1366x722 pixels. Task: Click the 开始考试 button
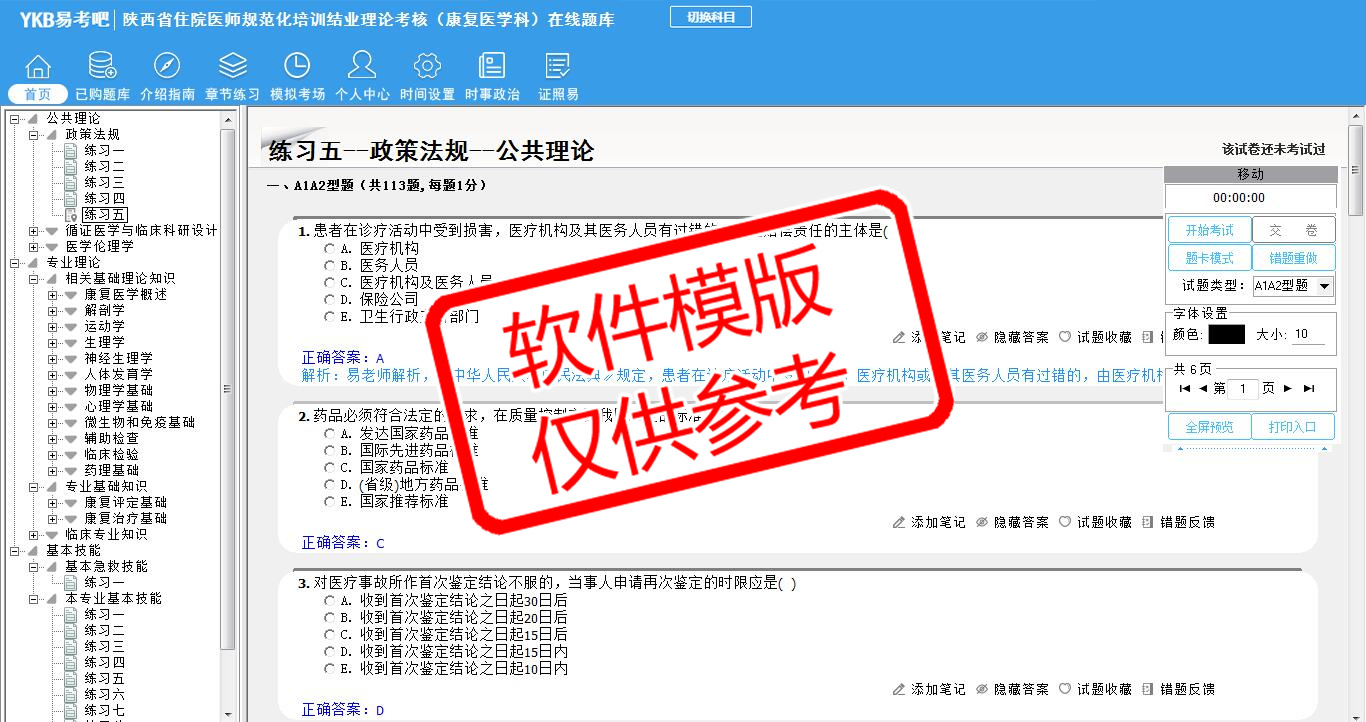tap(1209, 230)
